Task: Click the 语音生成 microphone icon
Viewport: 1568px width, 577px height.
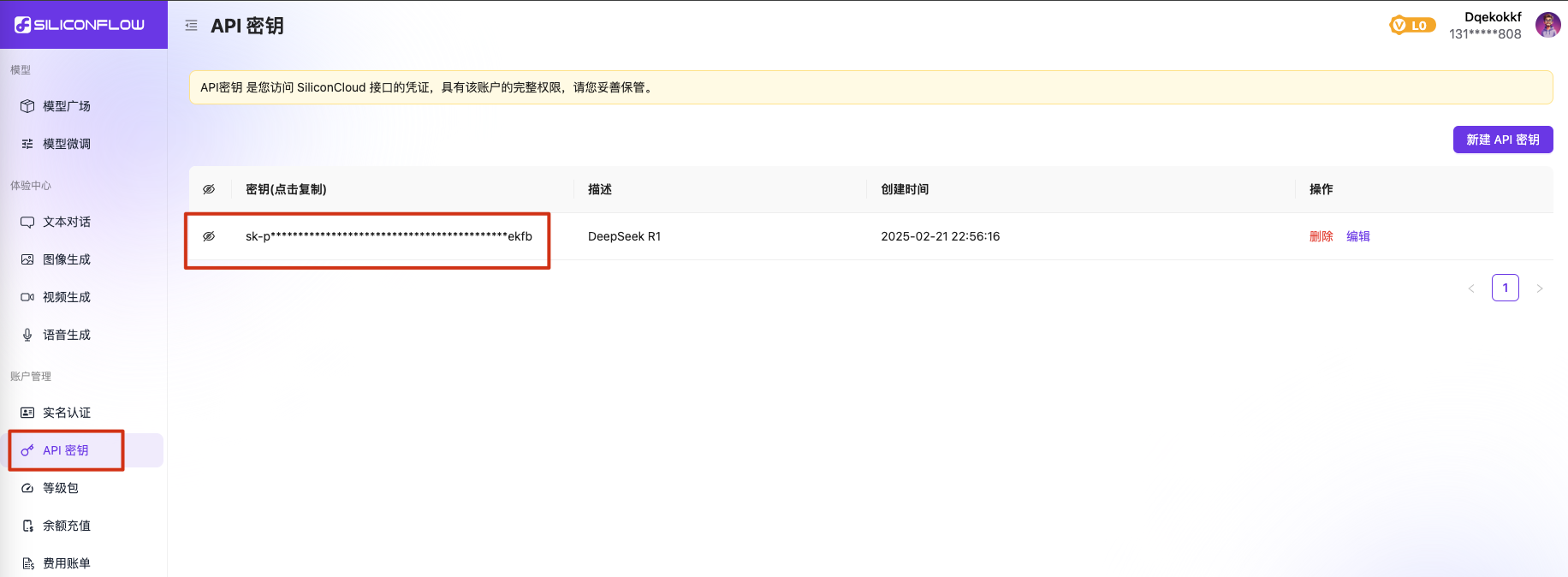Action: tap(27, 335)
